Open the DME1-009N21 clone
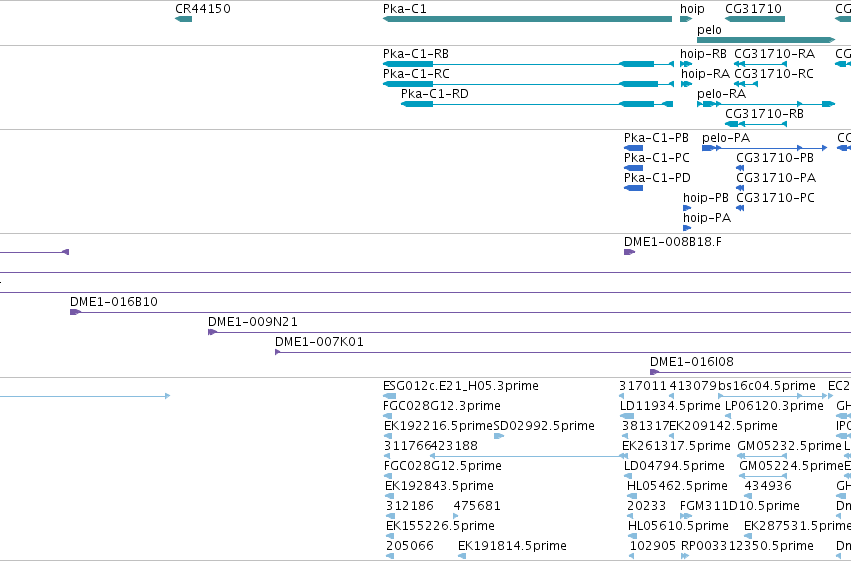Viewport: 851px width, 561px height. pos(529,333)
